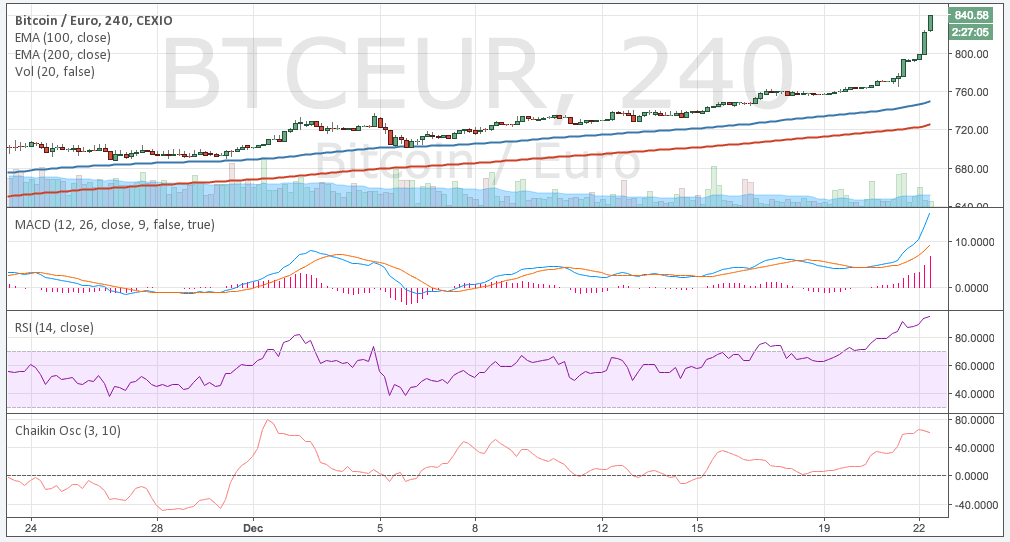
Task: Click the date label 5 on time axis
Action: click(x=380, y=528)
